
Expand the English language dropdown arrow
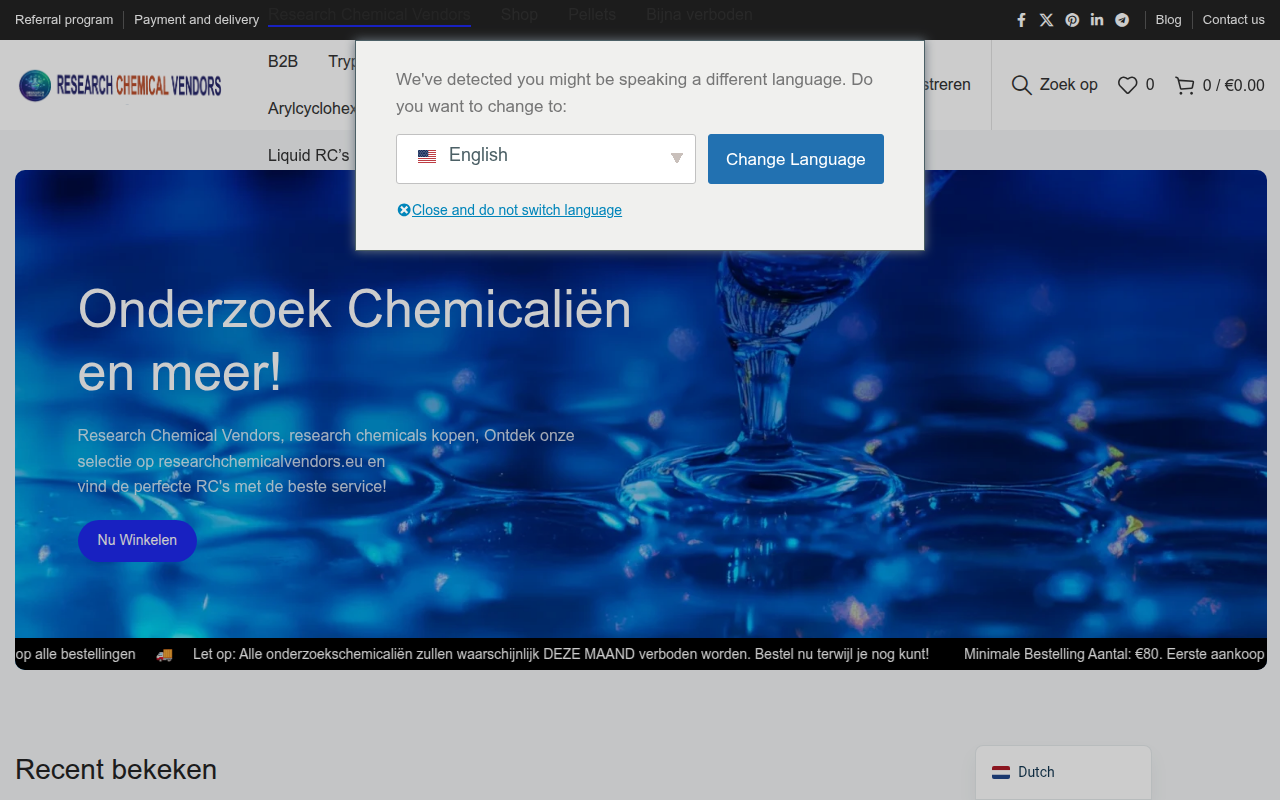coord(677,158)
